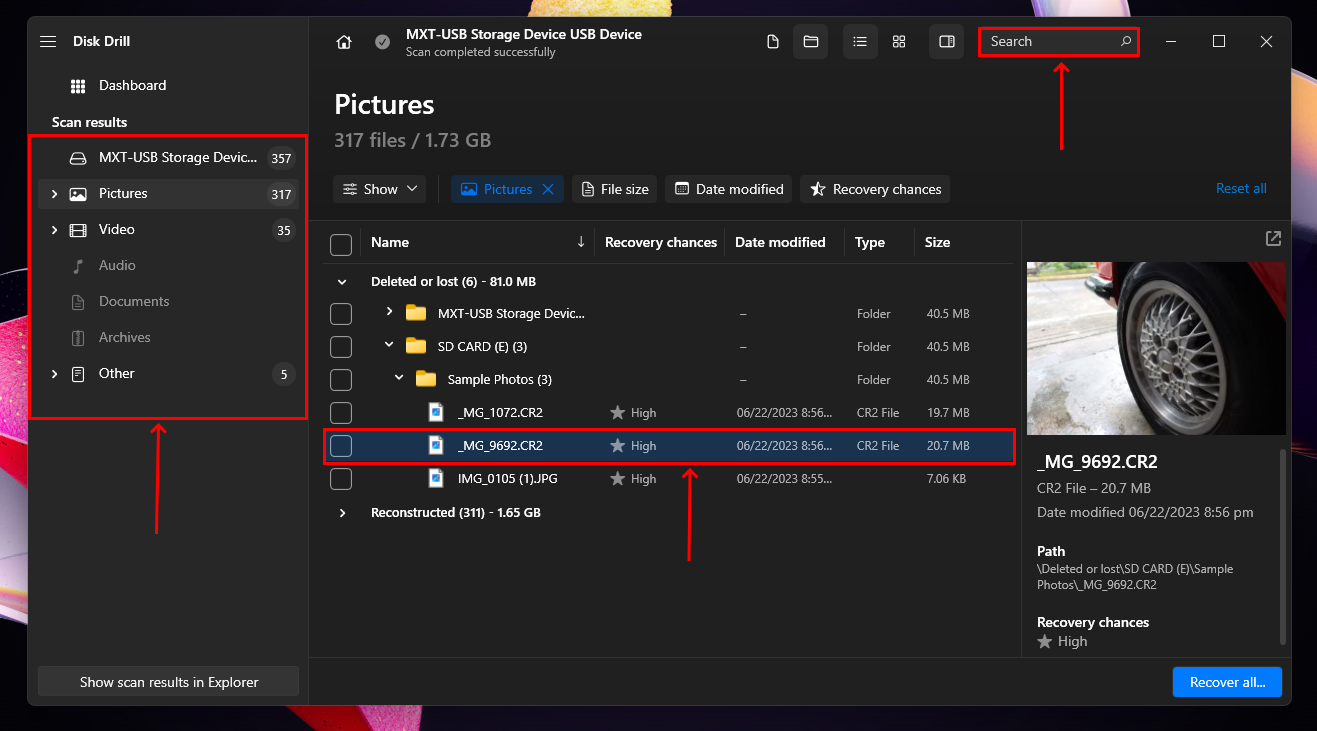Click Sample Photos folder icon

[426, 379]
